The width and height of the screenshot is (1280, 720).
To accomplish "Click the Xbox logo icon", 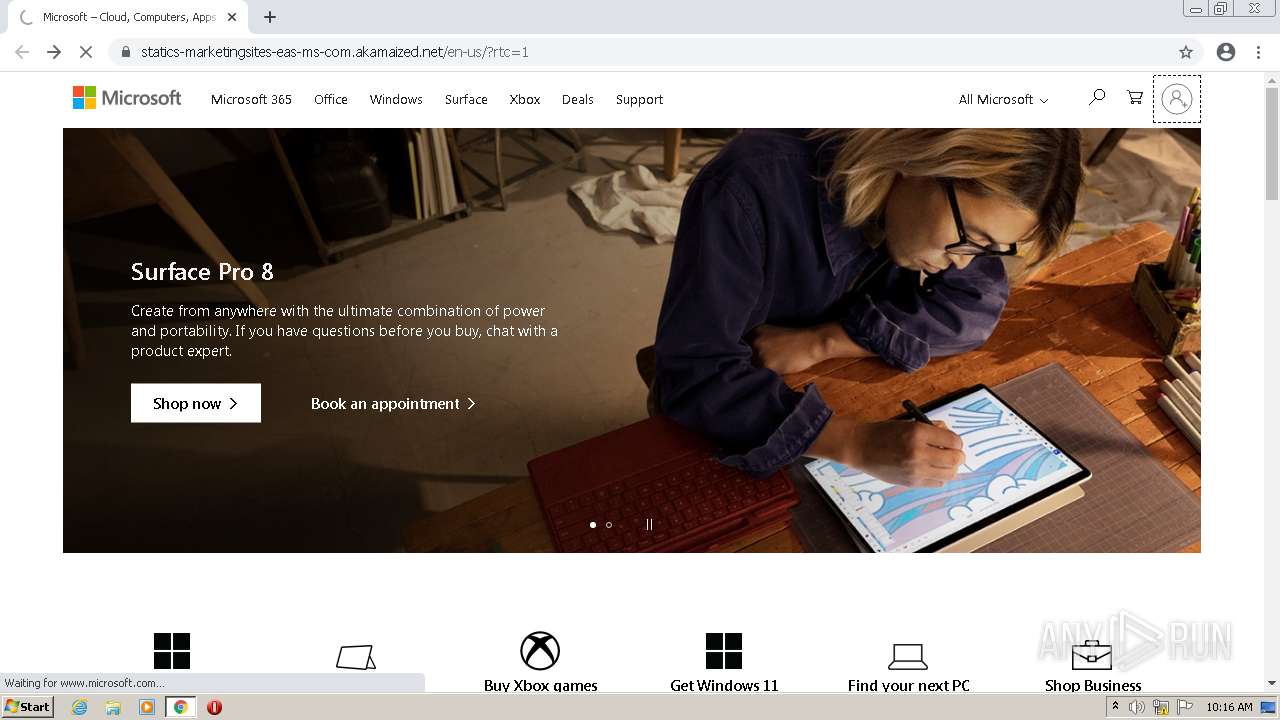I will tap(540, 651).
